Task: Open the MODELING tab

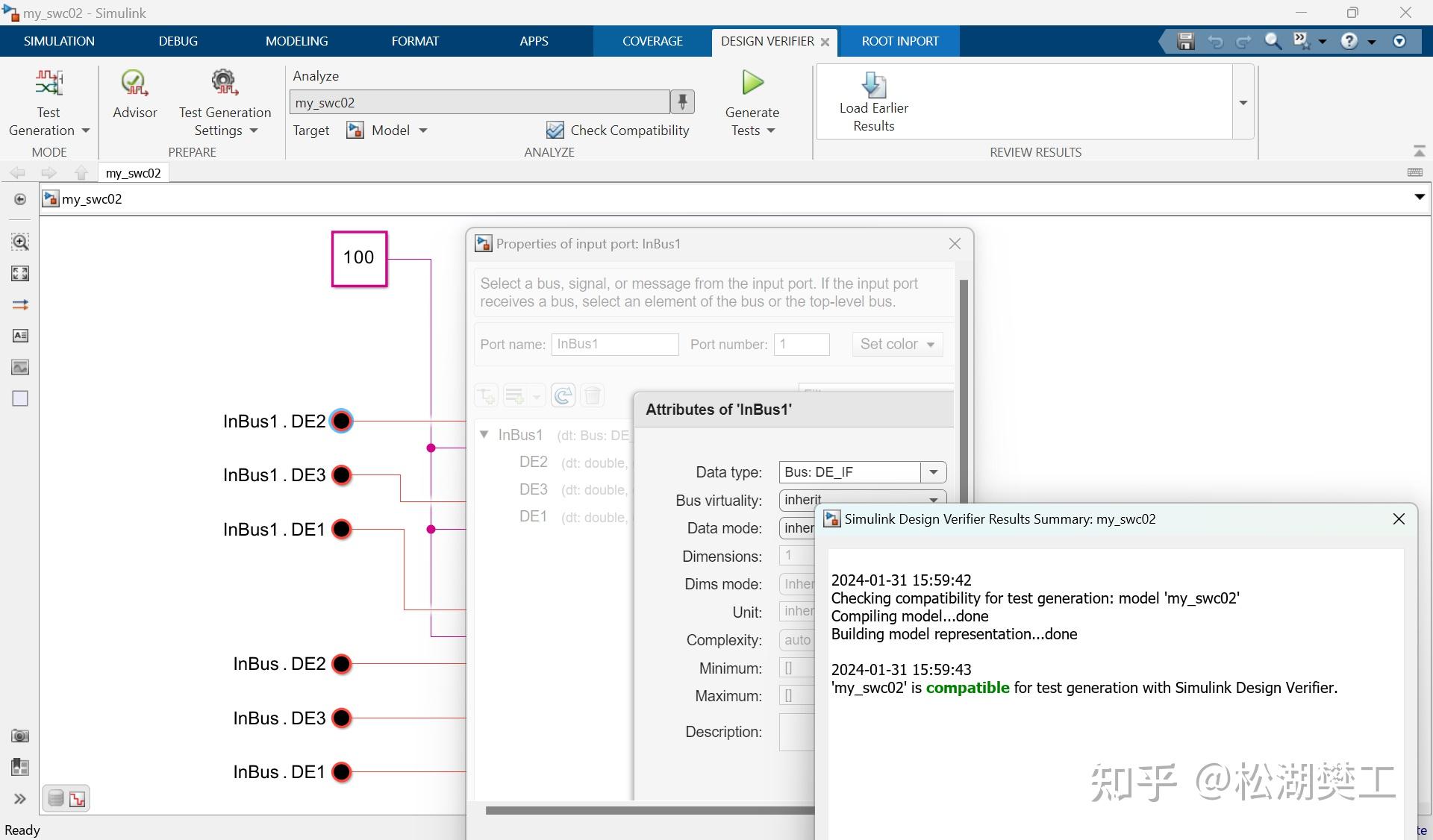Action: point(296,41)
